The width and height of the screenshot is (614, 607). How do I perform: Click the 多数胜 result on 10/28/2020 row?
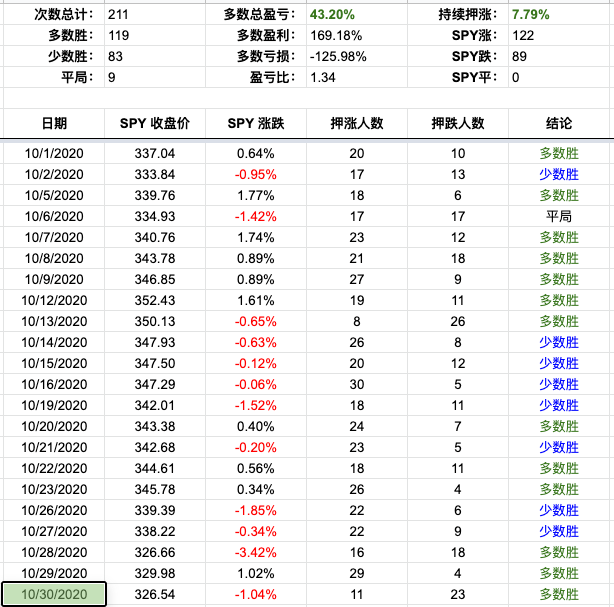coord(559,553)
